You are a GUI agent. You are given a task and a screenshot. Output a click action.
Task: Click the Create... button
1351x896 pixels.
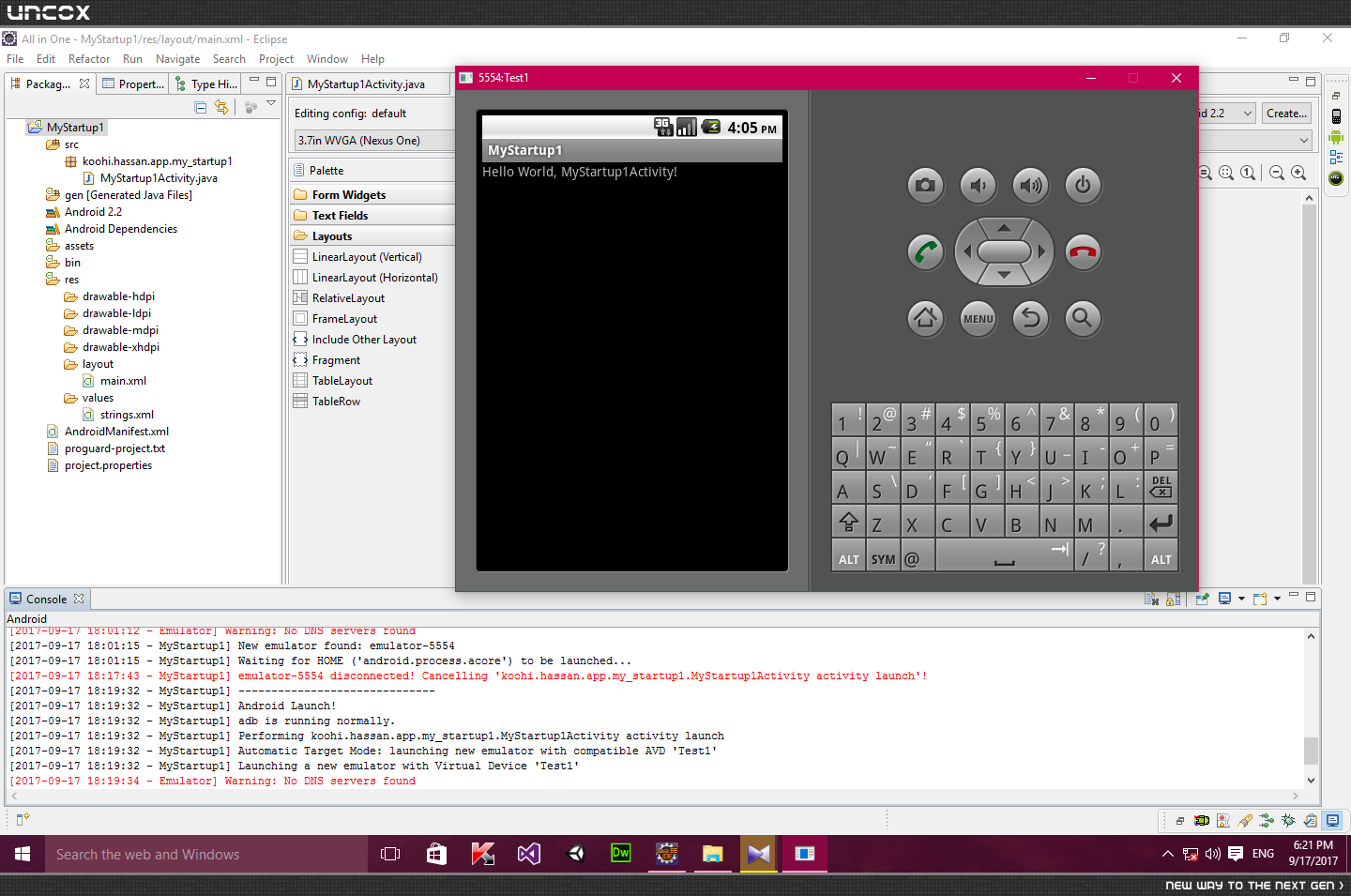pyautogui.click(x=1287, y=114)
